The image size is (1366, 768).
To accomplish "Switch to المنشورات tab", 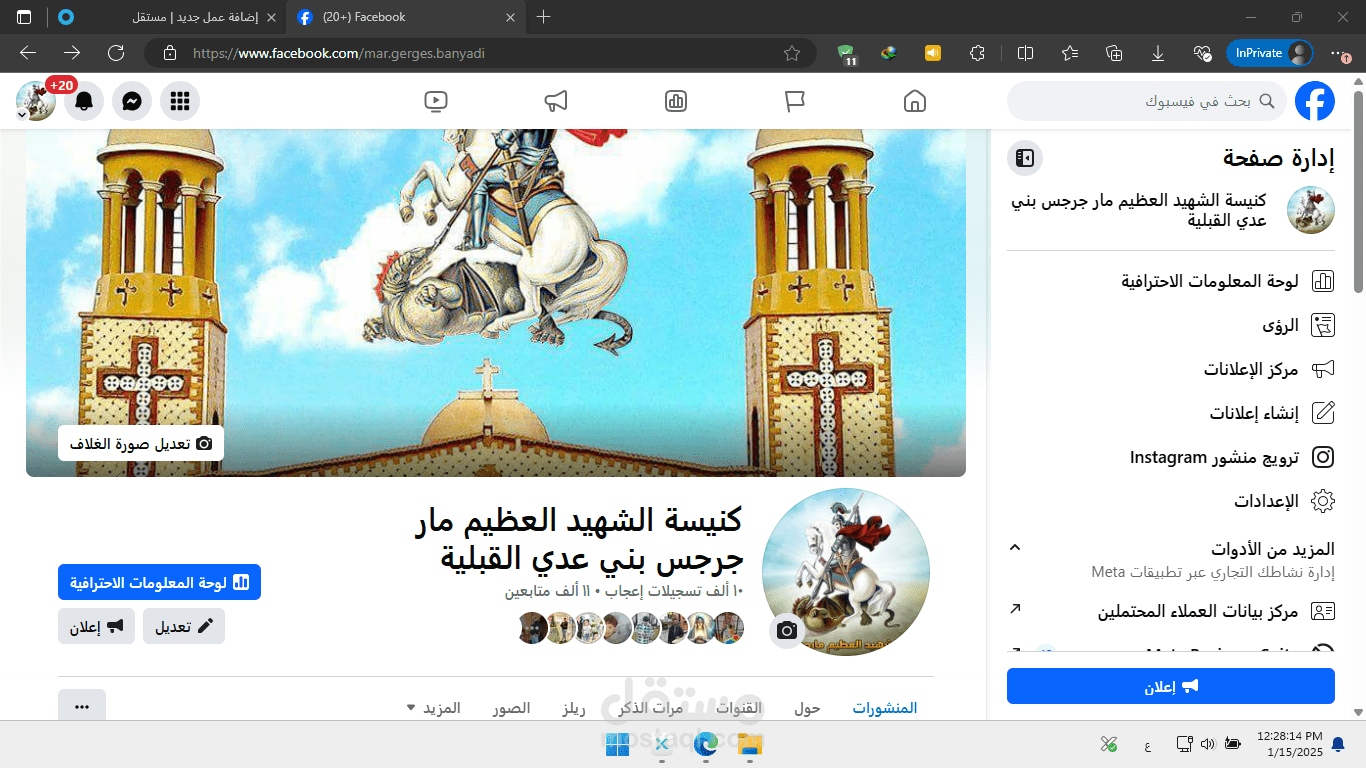I will pos(885,708).
